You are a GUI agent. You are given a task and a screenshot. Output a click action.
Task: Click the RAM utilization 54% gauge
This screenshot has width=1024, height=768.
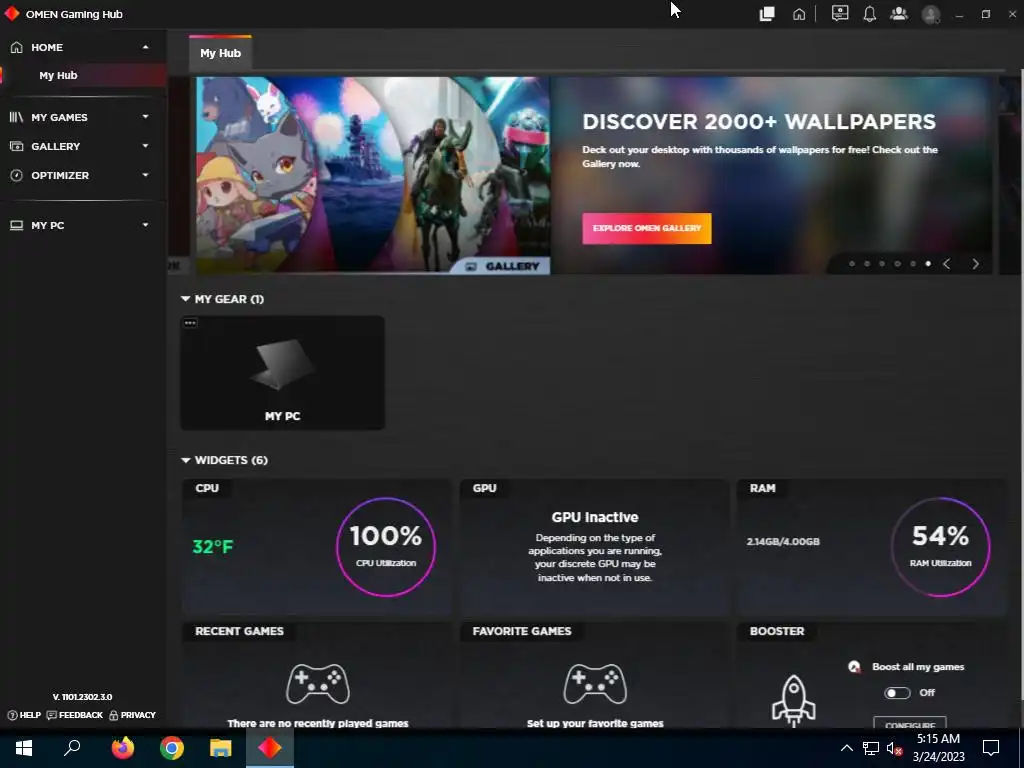(940, 547)
